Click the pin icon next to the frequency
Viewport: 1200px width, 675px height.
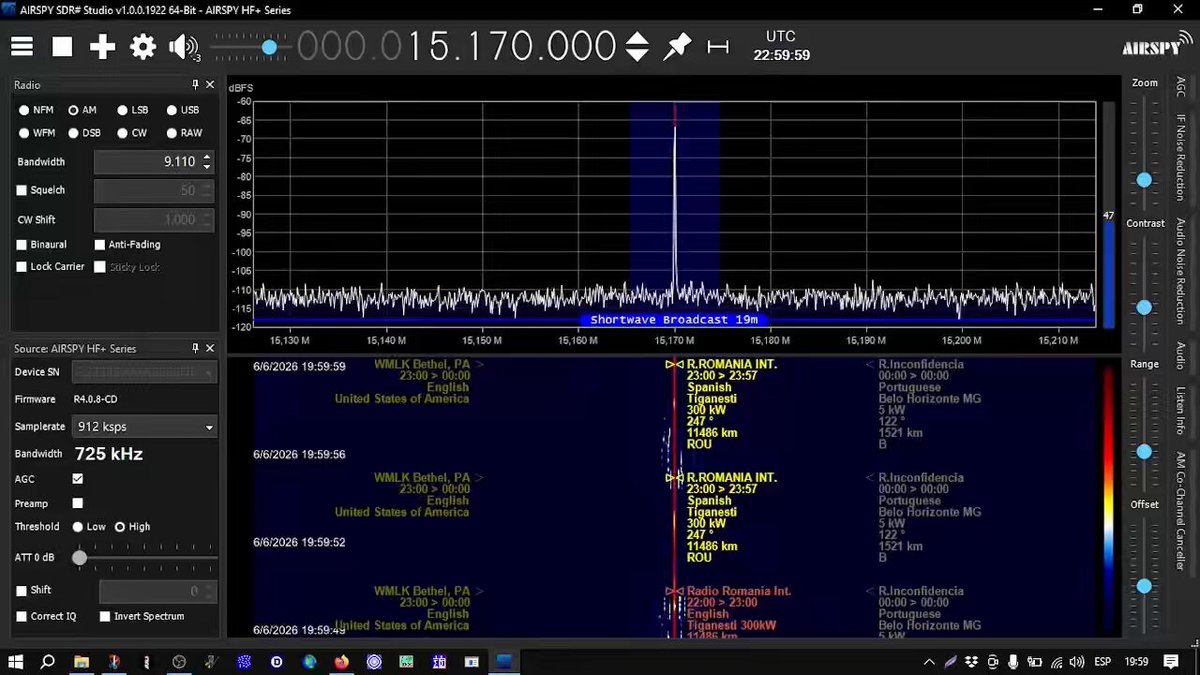678,46
